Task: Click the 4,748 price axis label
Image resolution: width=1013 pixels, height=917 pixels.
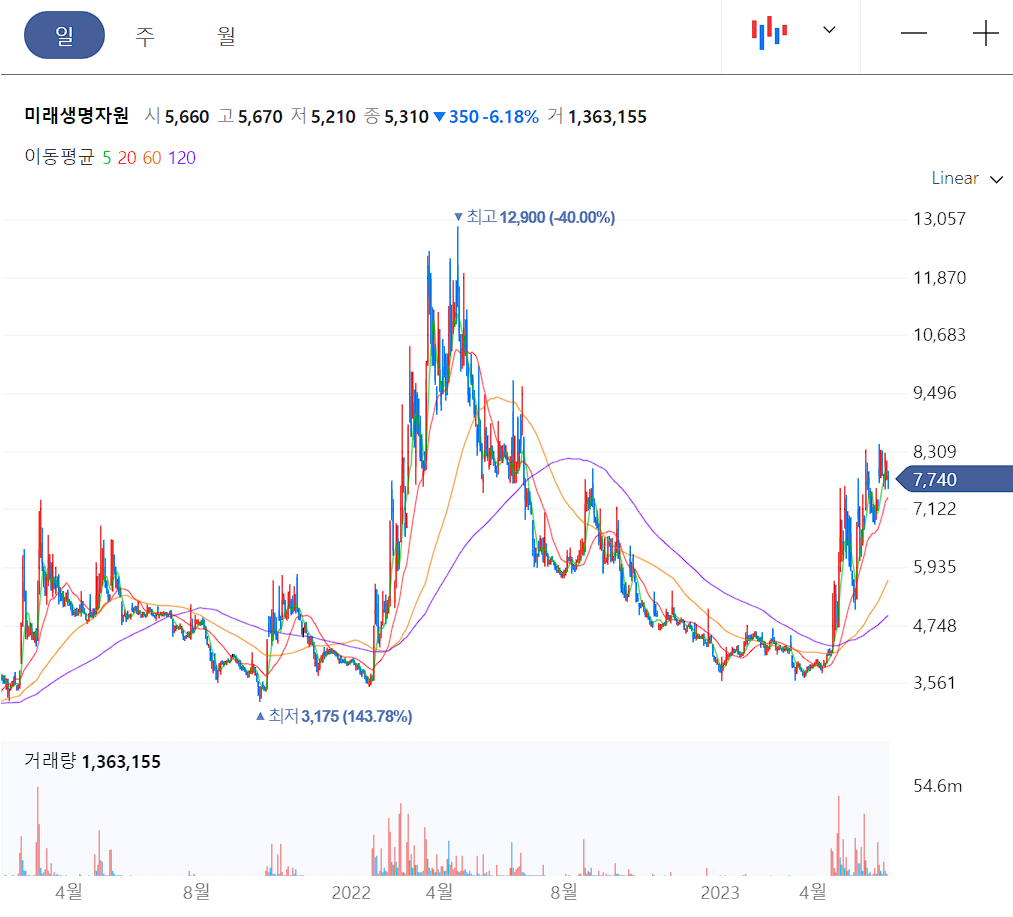Action: pyautogui.click(x=935, y=626)
